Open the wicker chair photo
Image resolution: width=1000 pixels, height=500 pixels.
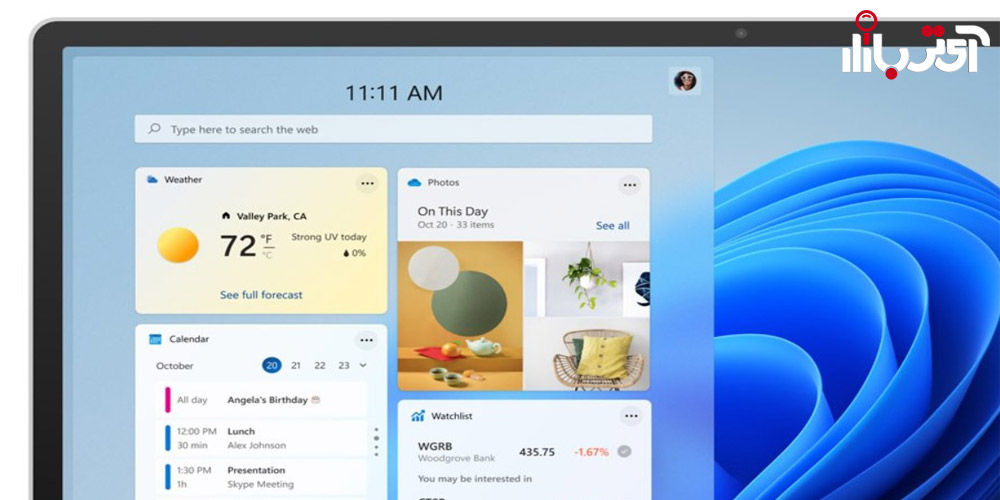[x=587, y=355]
